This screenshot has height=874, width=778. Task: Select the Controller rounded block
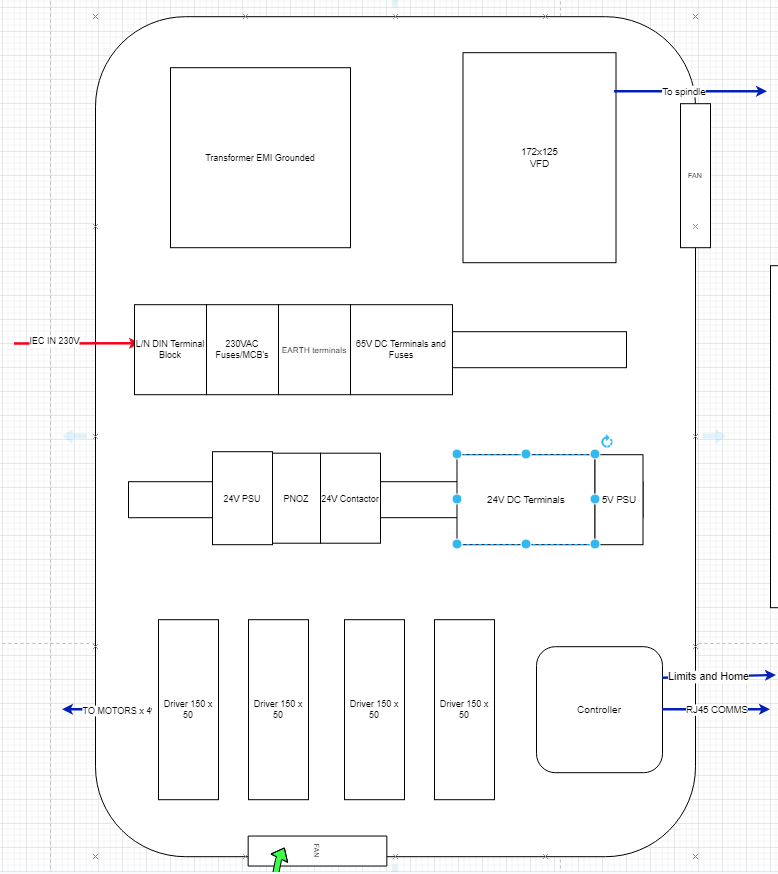599,710
